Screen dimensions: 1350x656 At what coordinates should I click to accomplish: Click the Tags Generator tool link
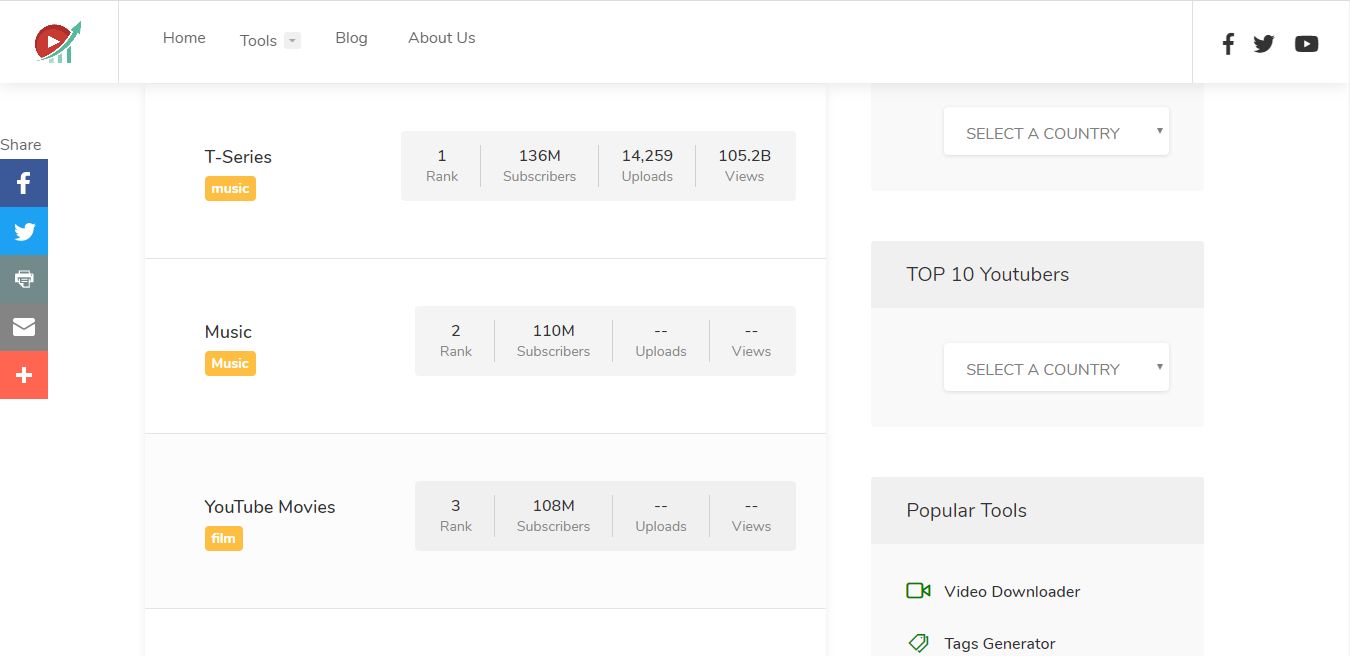coord(999,644)
